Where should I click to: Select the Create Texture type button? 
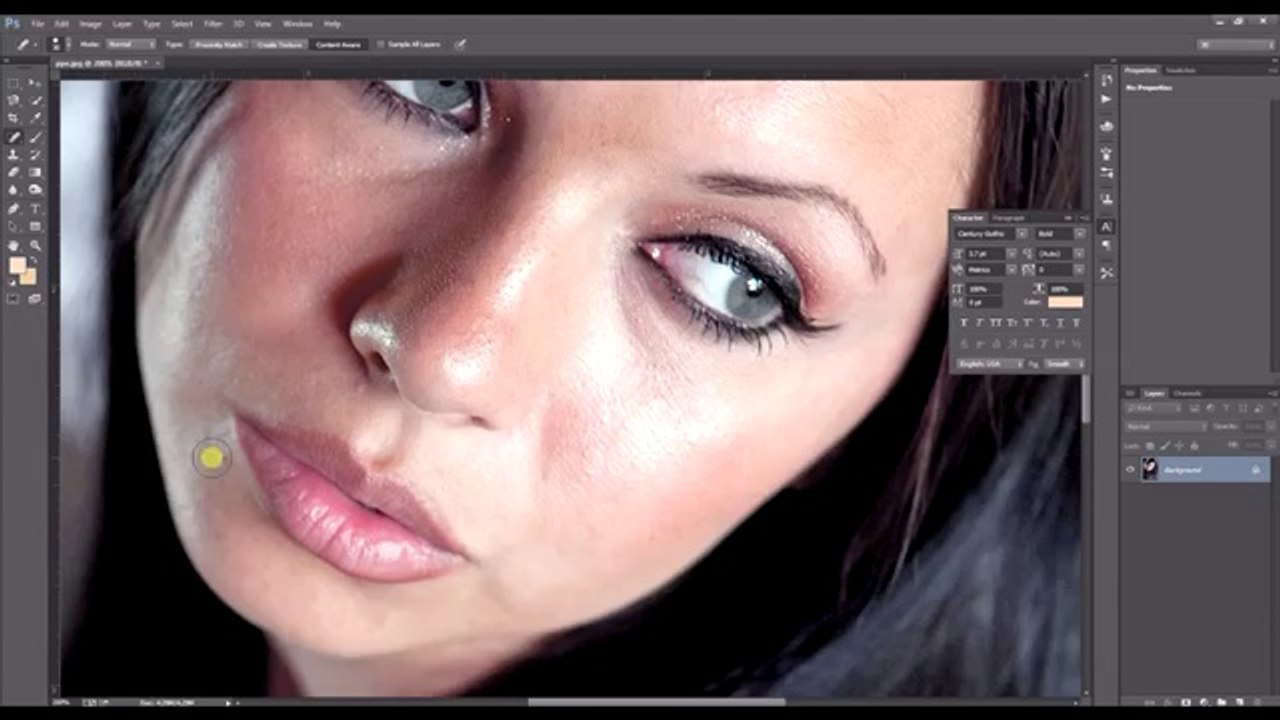pyautogui.click(x=279, y=45)
